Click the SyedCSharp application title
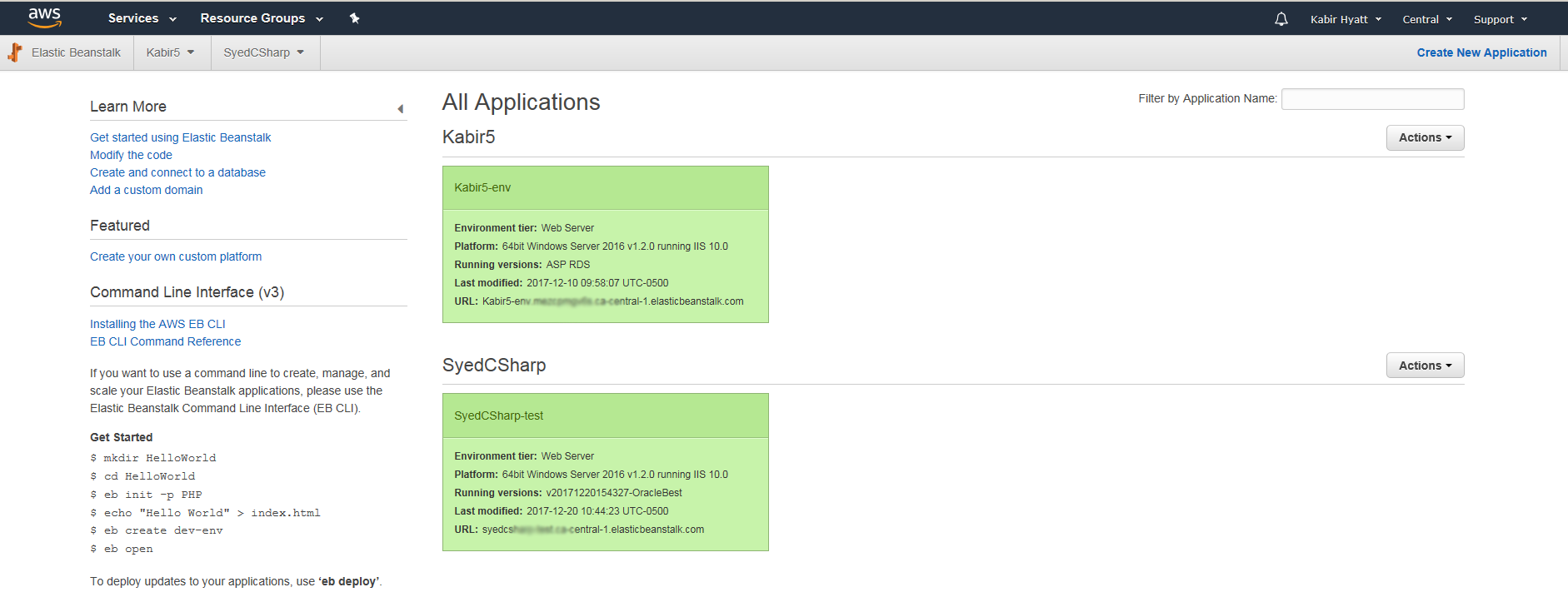Viewport: 1568px width, 607px height. click(494, 365)
